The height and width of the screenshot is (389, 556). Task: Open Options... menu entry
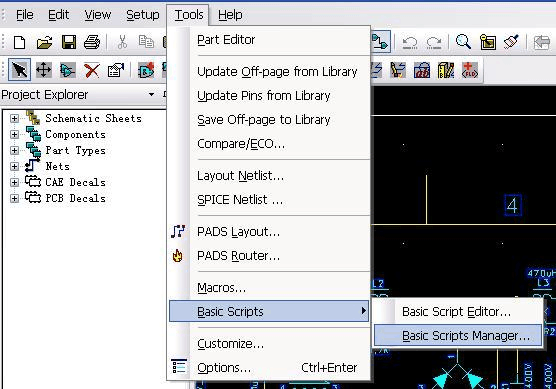click(x=269, y=368)
